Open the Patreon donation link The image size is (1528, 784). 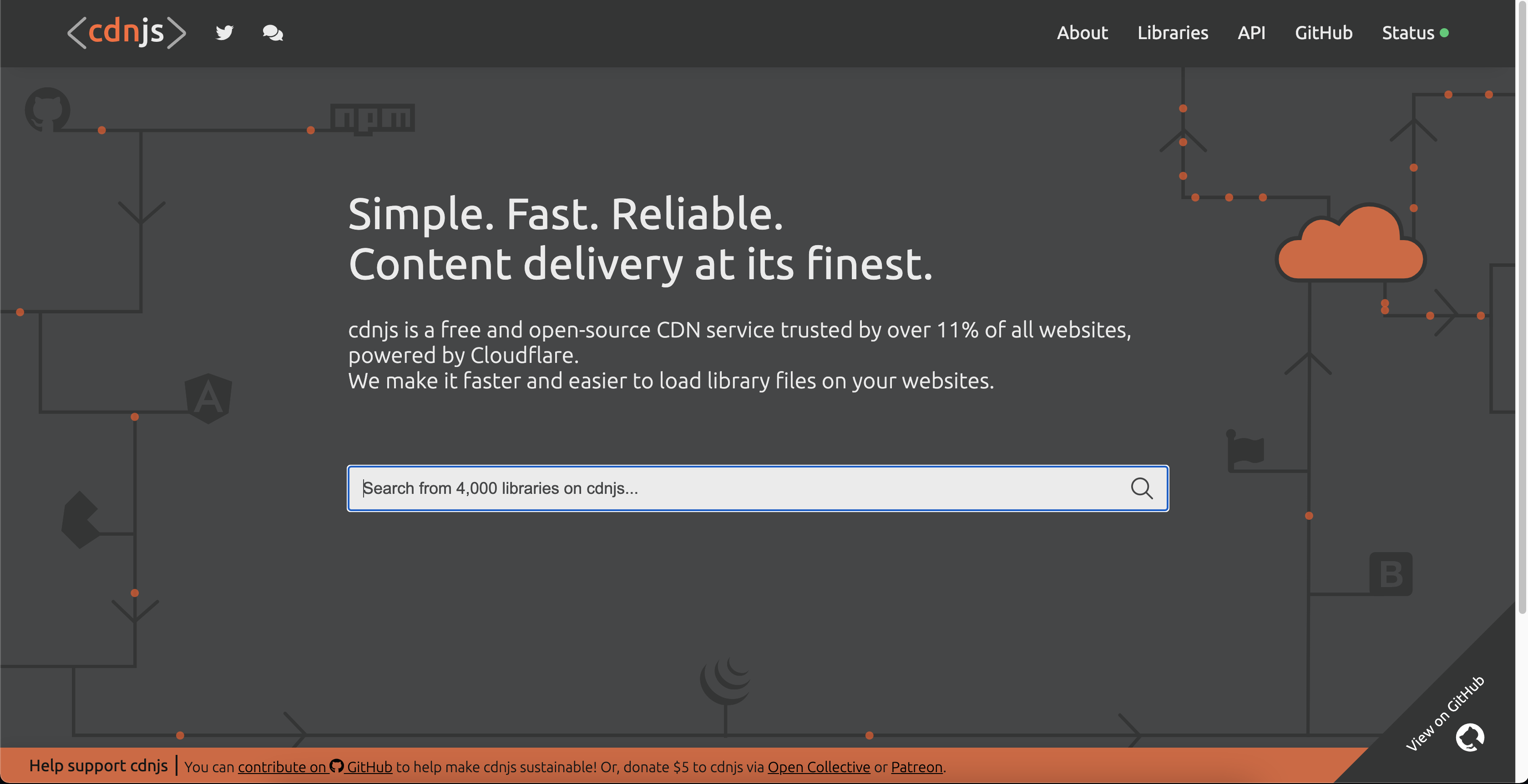pyautogui.click(x=916, y=767)
